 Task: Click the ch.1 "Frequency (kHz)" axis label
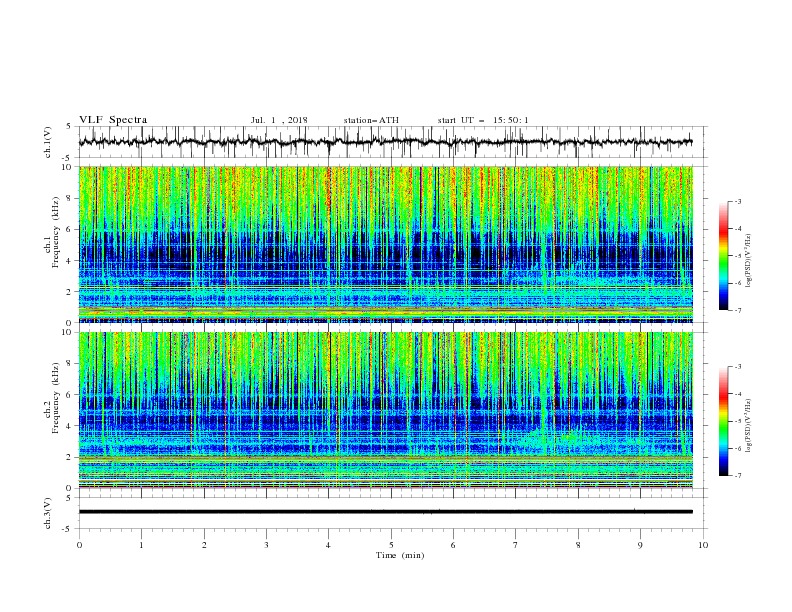click(55, 233)
